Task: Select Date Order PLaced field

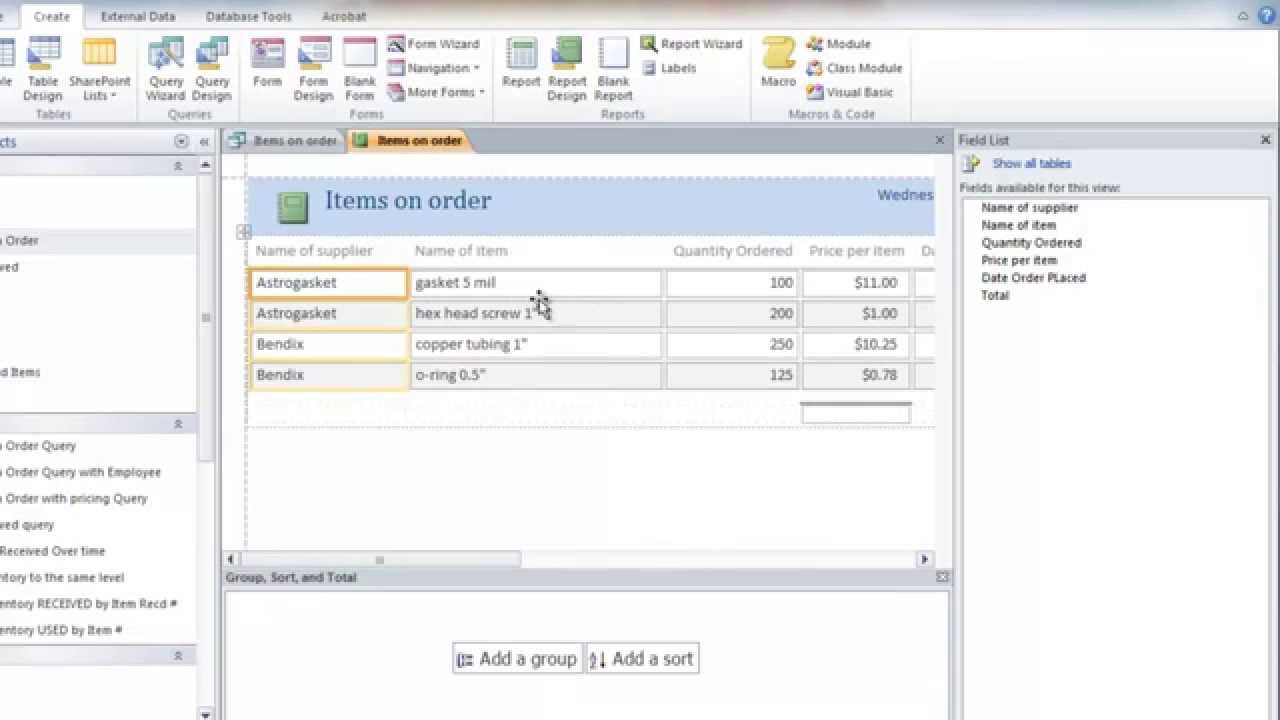Action: (1033, 278)
